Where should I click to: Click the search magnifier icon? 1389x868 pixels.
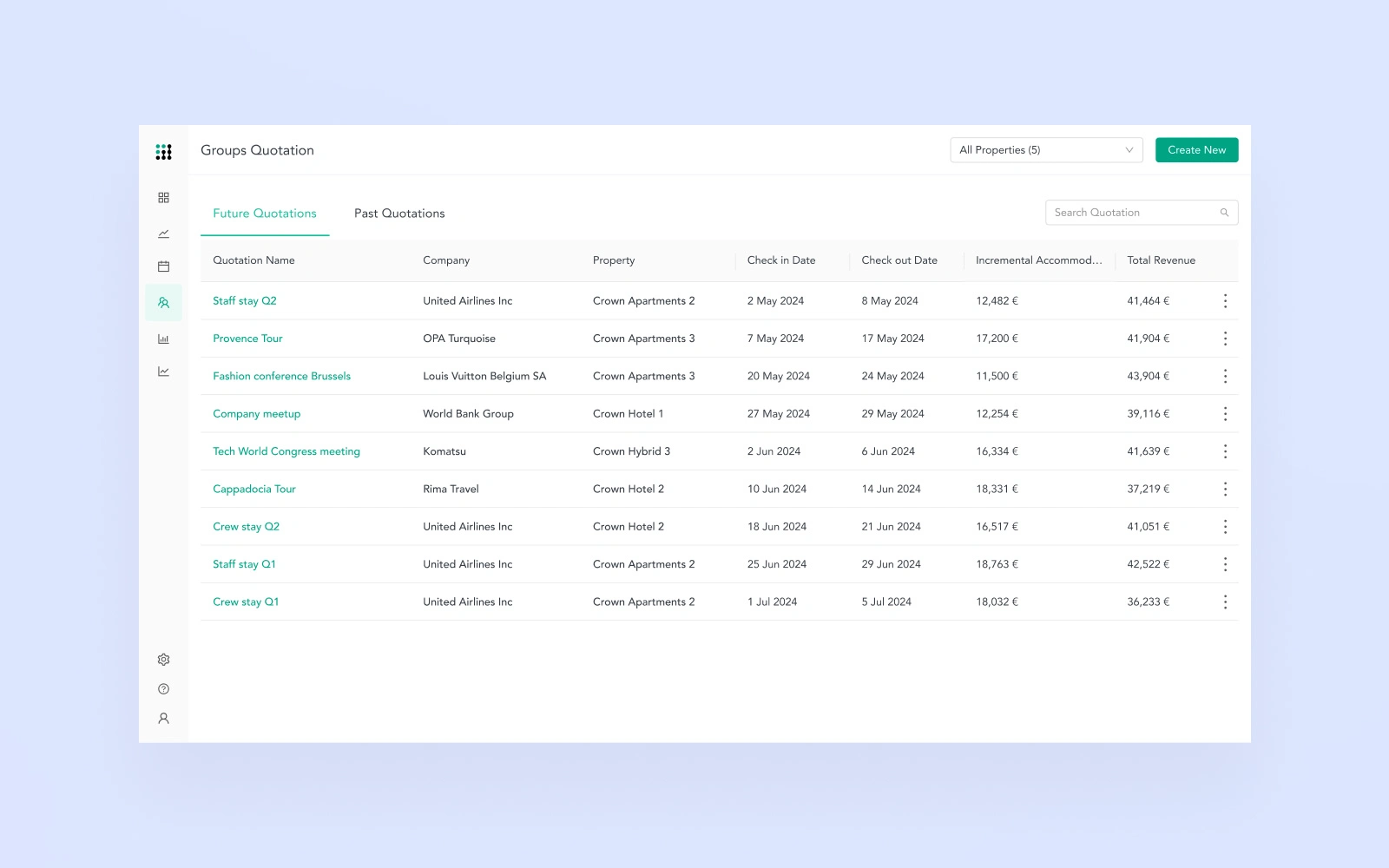pos(1224,213)
